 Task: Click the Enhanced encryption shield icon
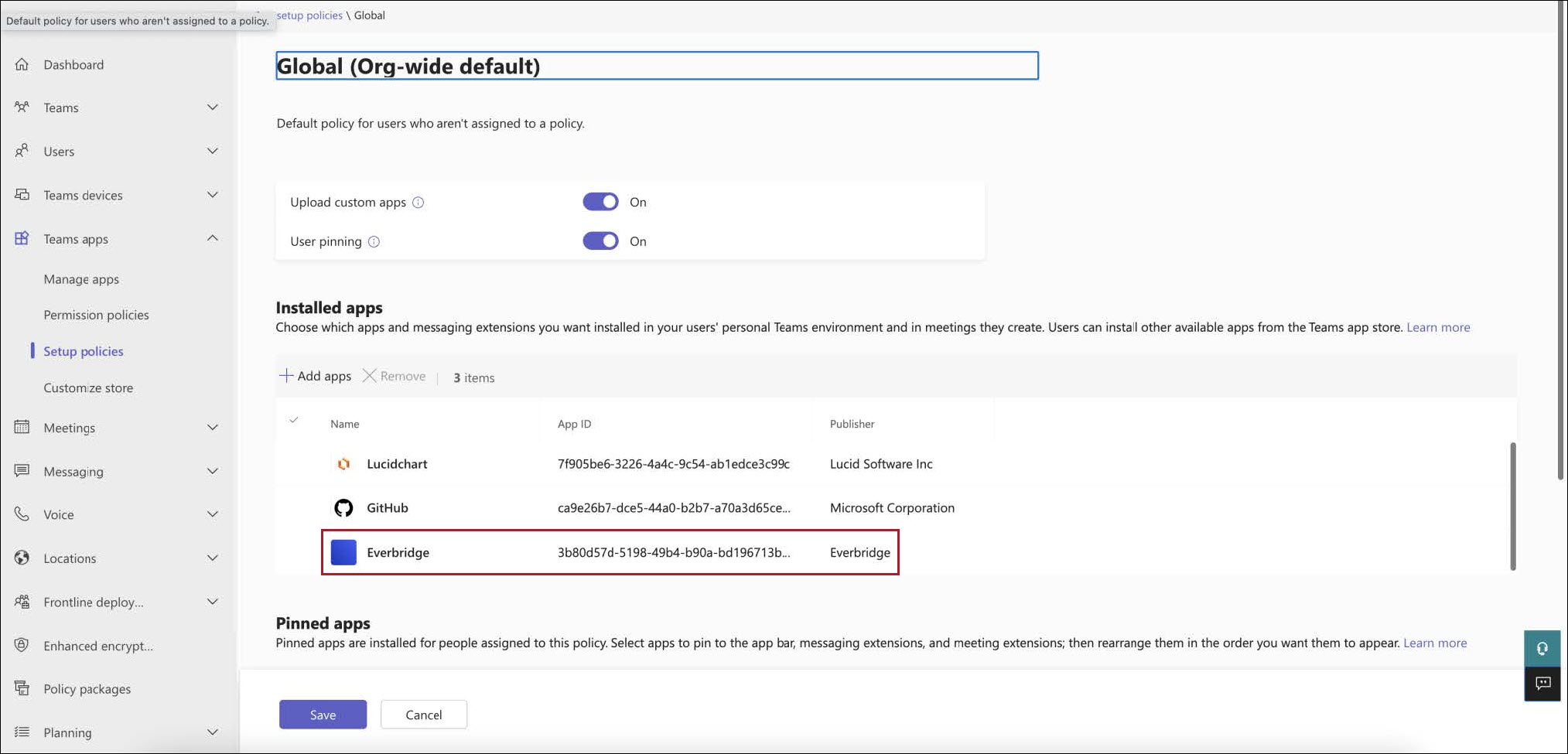[x=22, y=645]
